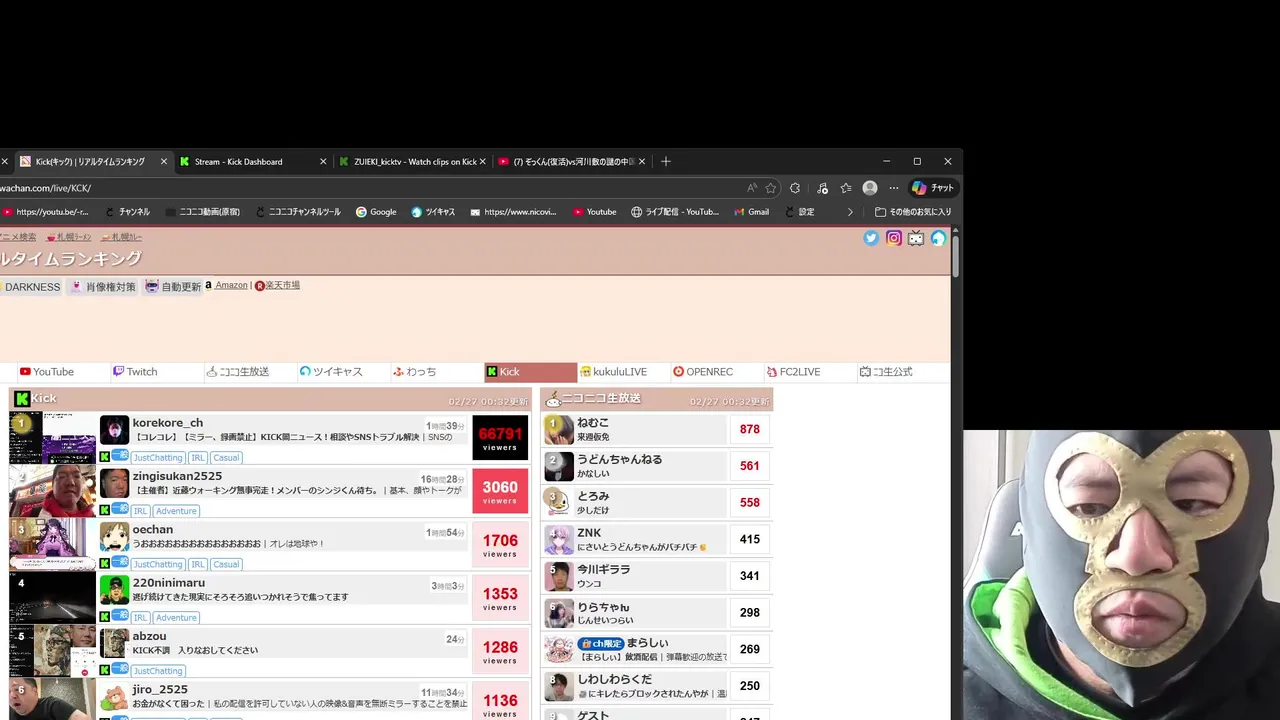Select the Kick リアルタイムランキング browser tab

coord(93,161)
